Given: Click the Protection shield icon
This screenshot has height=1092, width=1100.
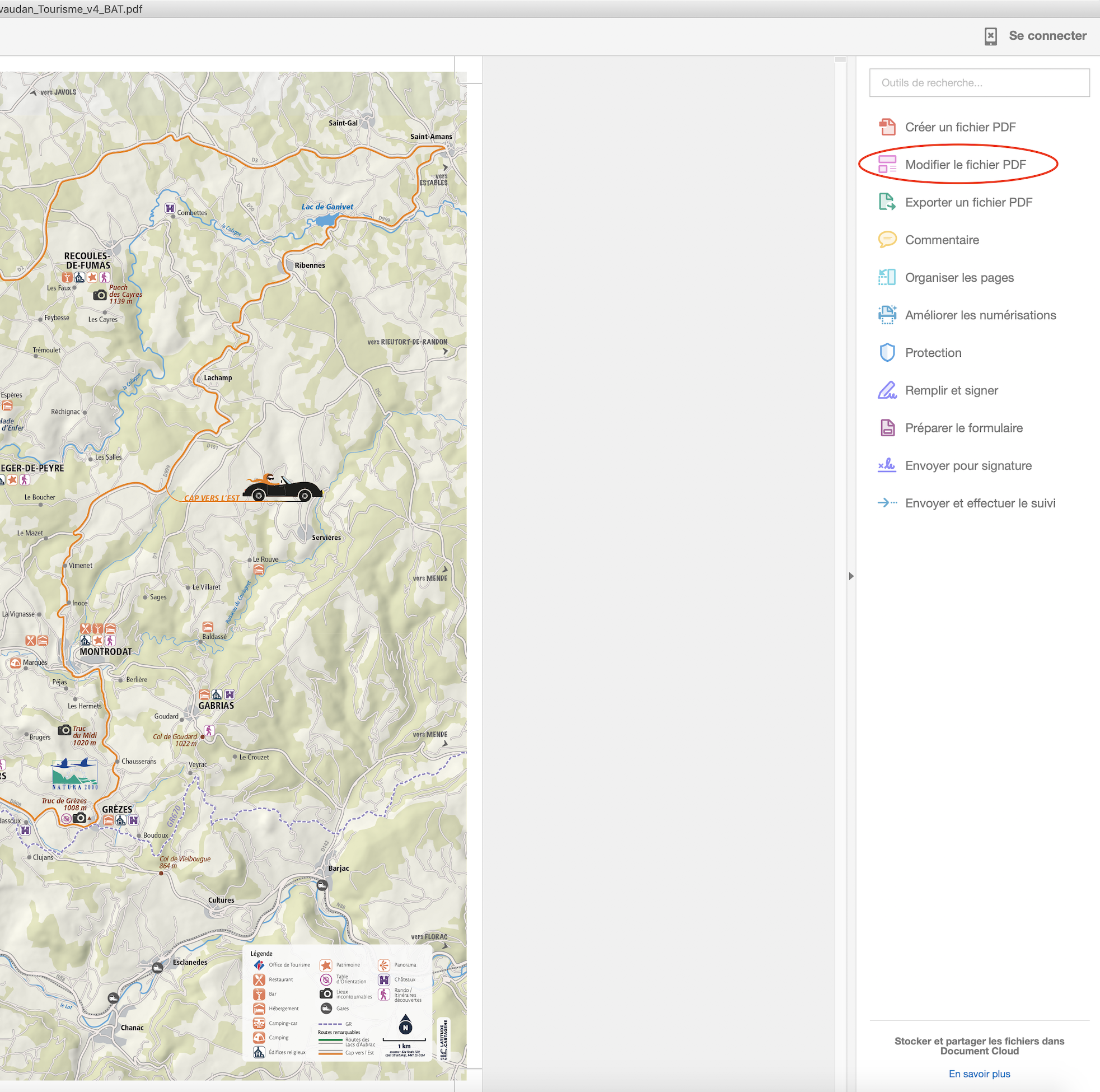Looking at the screenshot, I should tap(887, 353).
